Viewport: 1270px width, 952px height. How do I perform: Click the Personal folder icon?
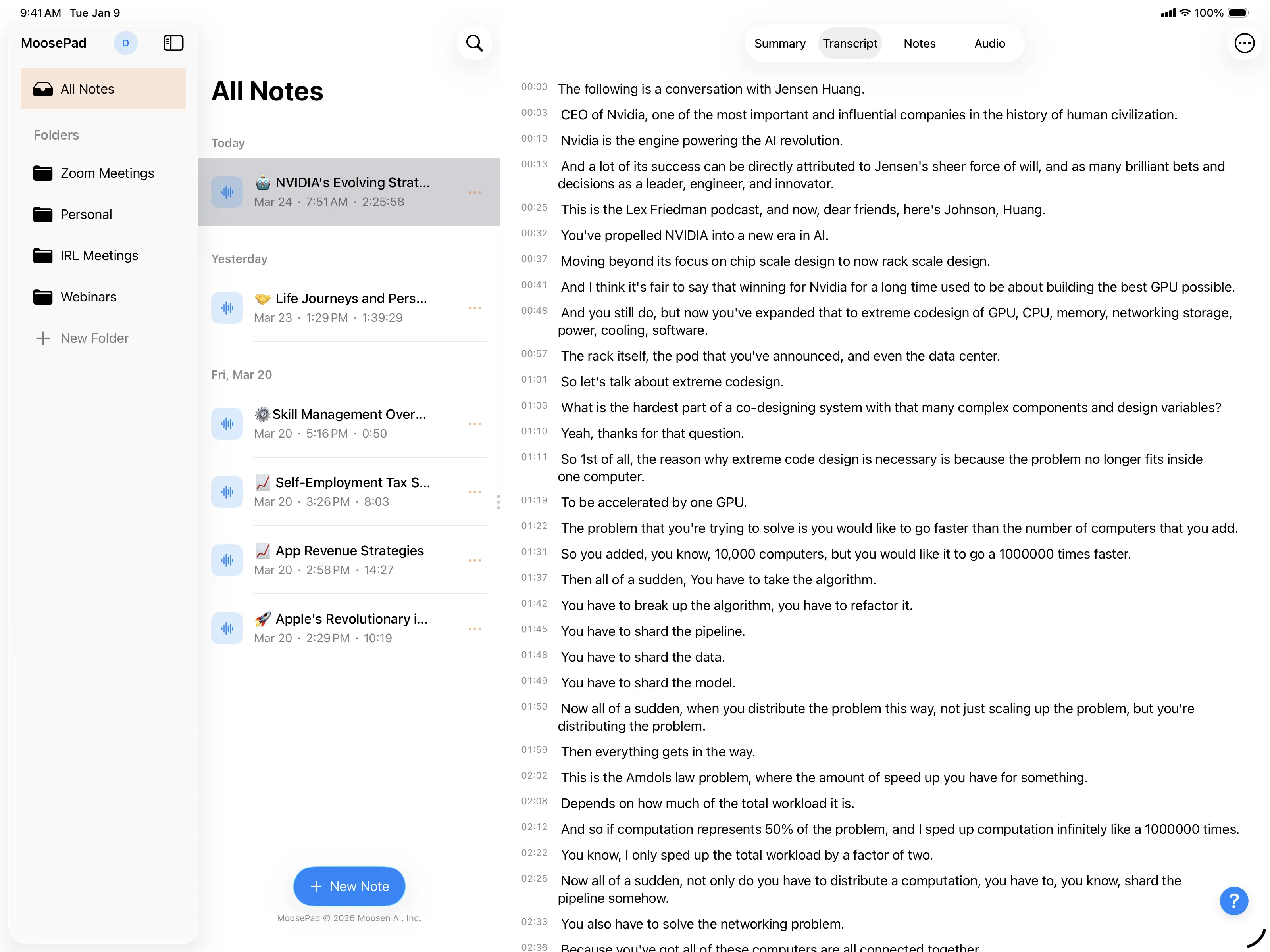click(43, 215)
